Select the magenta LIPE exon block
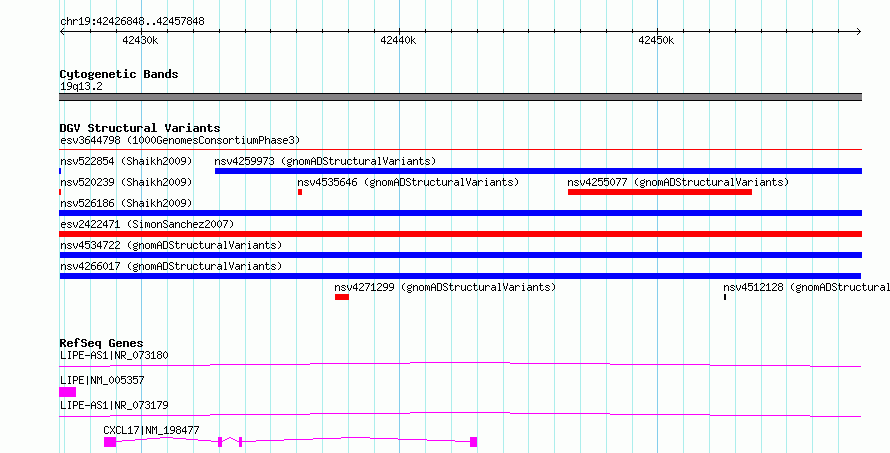The width and height of the screenshot is (890, 453). [68, 392]
